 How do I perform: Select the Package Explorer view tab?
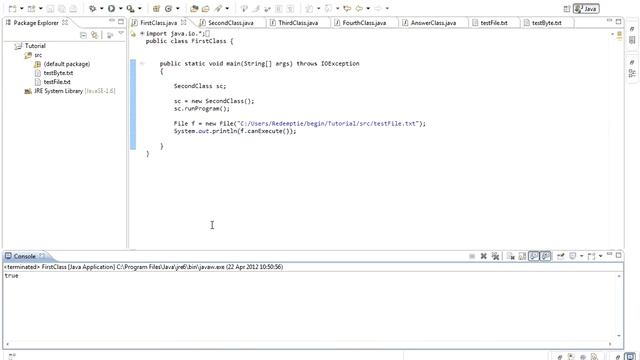36,23
